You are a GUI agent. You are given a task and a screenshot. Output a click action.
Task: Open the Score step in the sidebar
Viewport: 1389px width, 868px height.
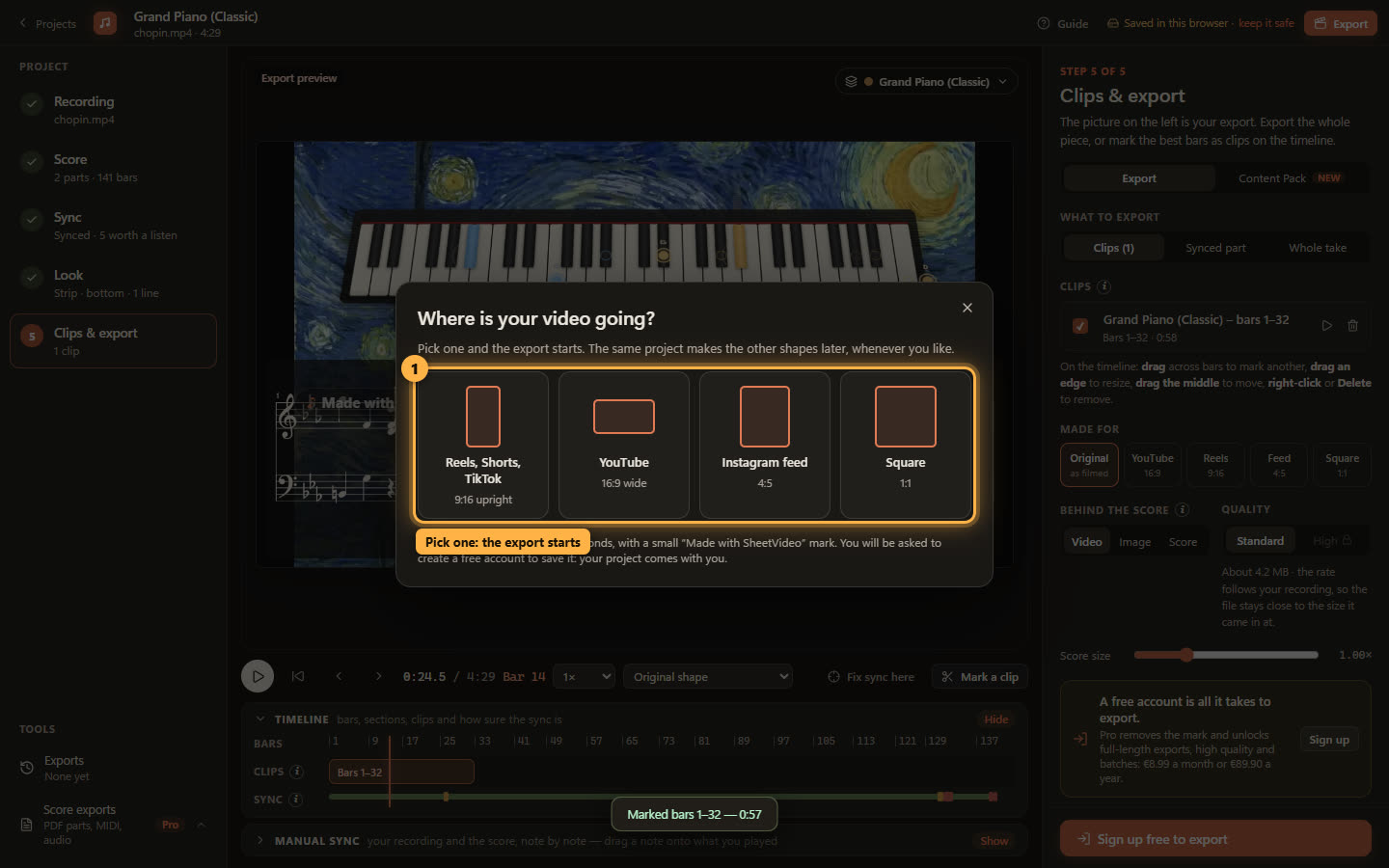point(113,168)
